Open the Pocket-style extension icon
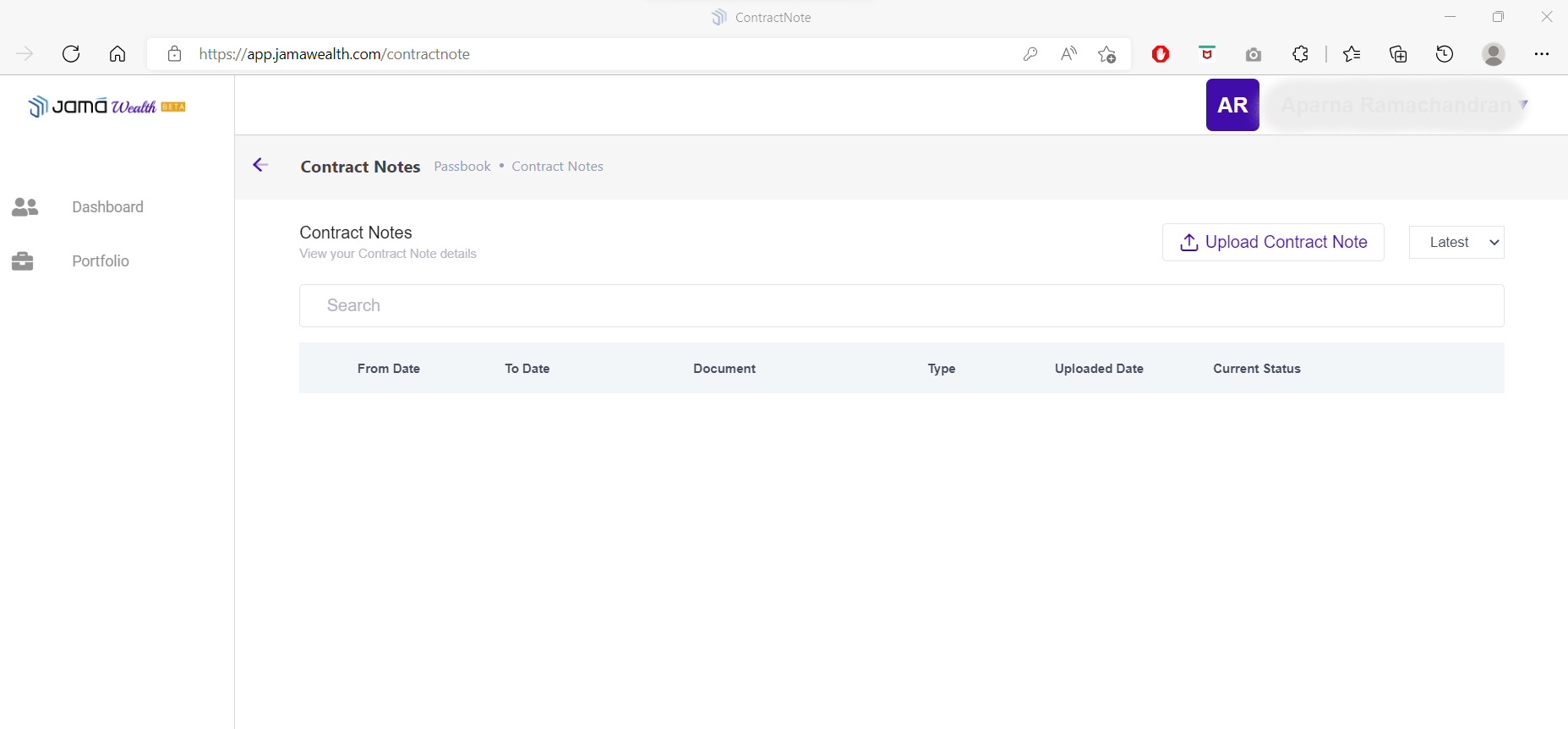The height and width of the screenshot is (729, 1568). (x=1207, y=53)
